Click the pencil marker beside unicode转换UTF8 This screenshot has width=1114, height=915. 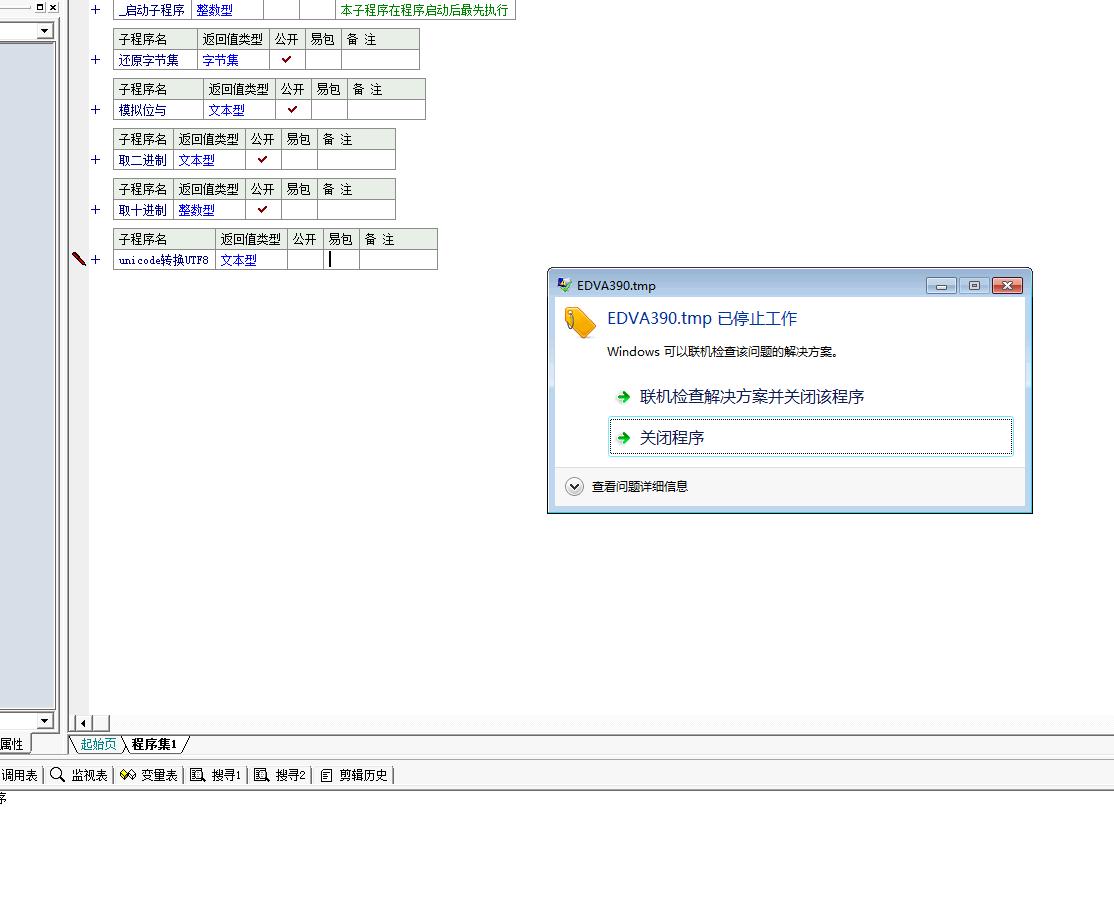[79, 259]
